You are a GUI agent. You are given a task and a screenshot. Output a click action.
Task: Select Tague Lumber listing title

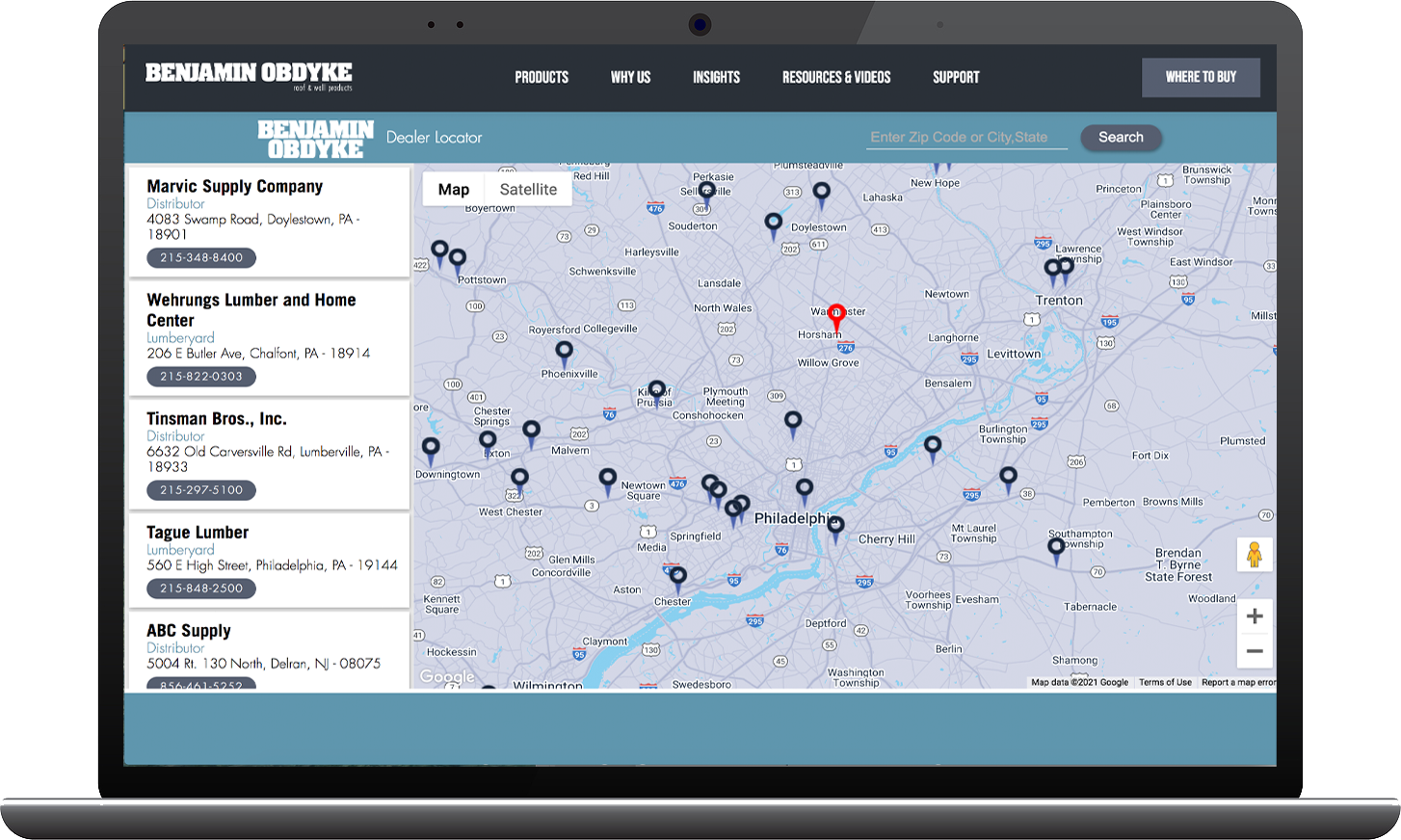pyautogui.click(x=198, y=533)
